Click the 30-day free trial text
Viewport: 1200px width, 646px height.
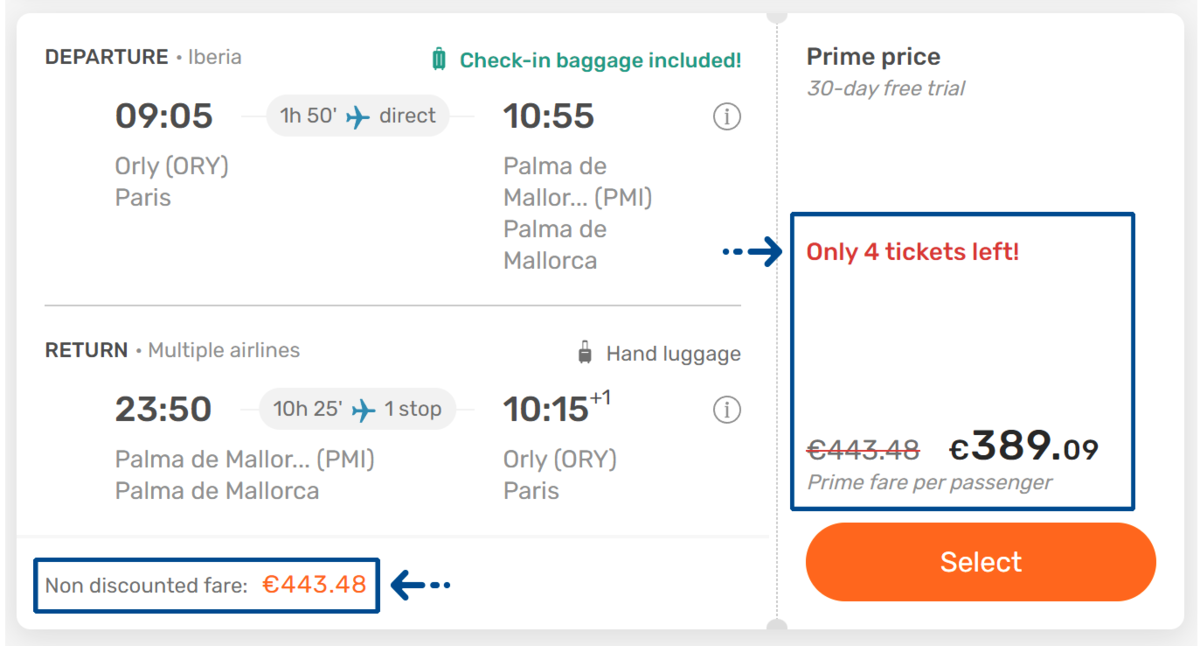tap(885, 88)
